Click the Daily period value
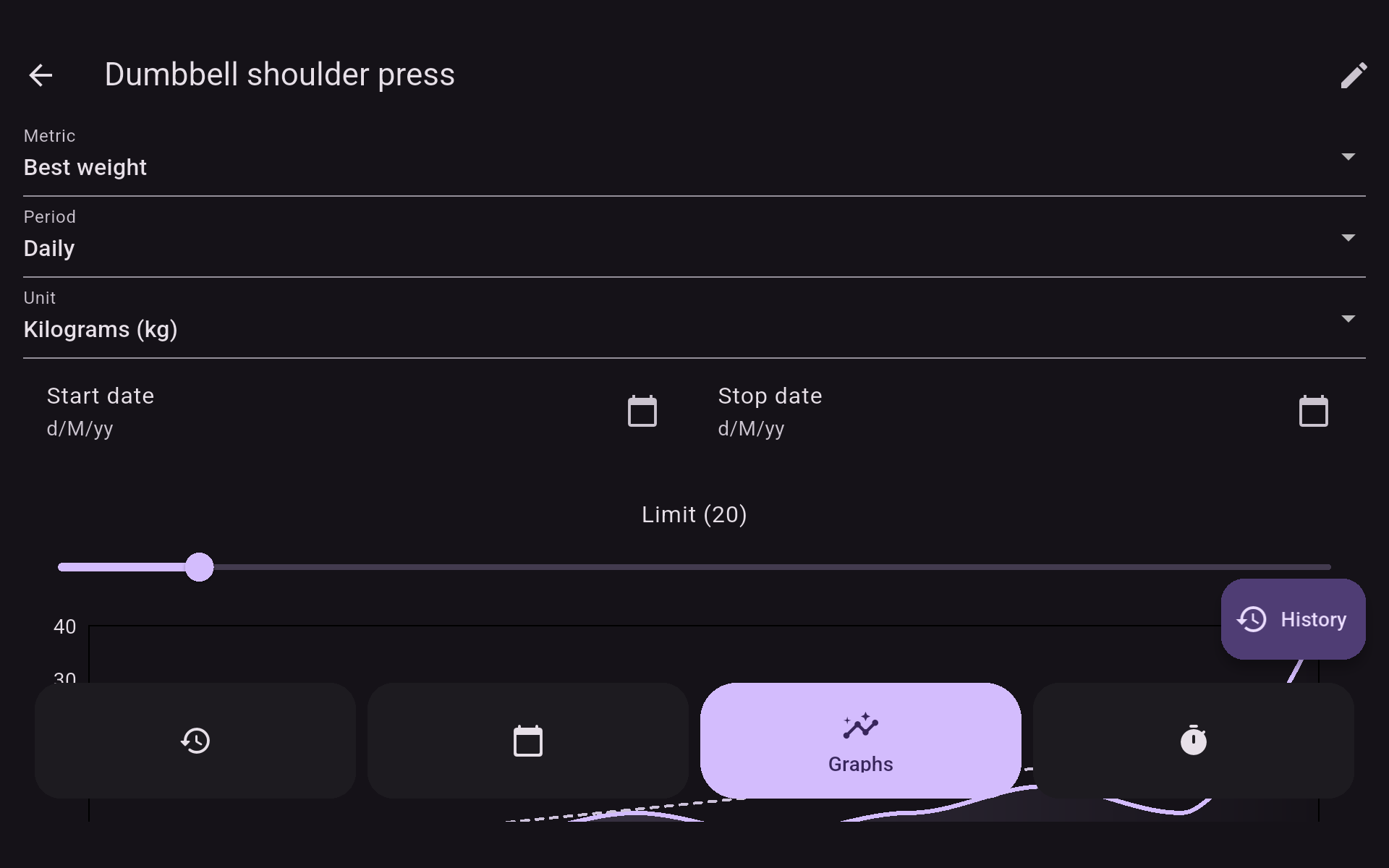Image resolution: width=1389 pixels, height=868 pixels. (x=49, y=249)
